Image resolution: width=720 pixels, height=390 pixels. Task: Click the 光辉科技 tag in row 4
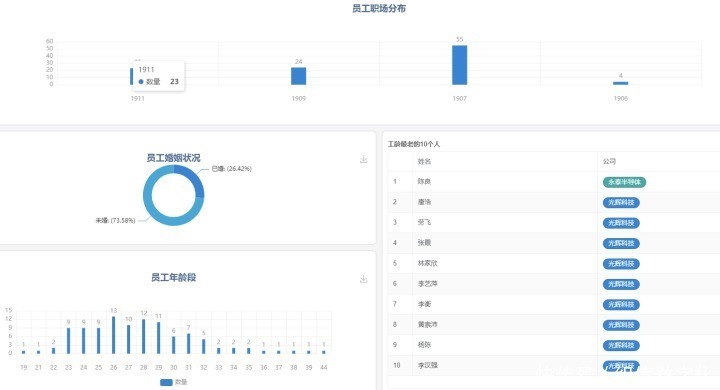click(621, 243)
